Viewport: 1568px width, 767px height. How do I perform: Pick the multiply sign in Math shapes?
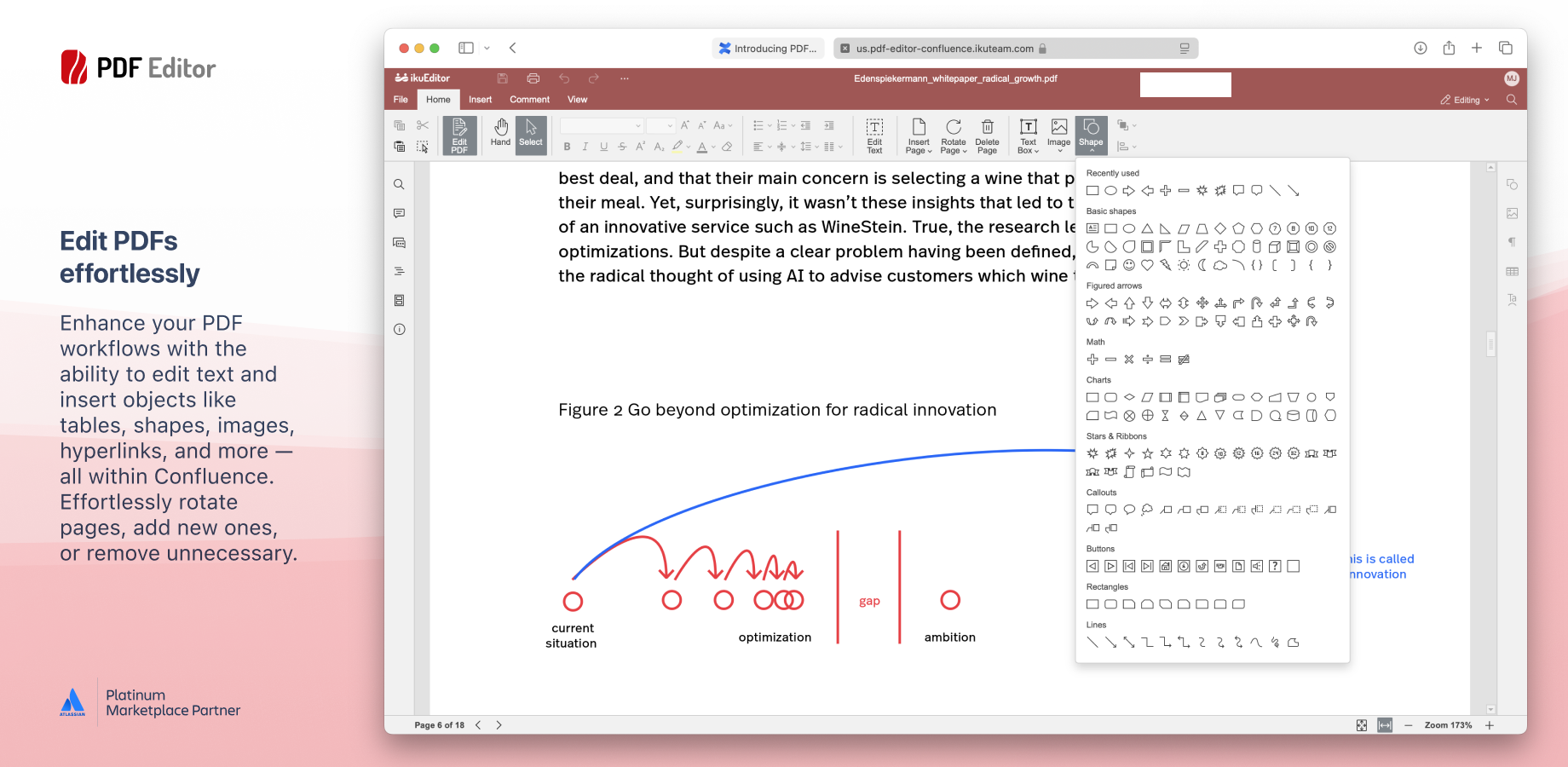pyautogui.click(x=1129, y=360)
